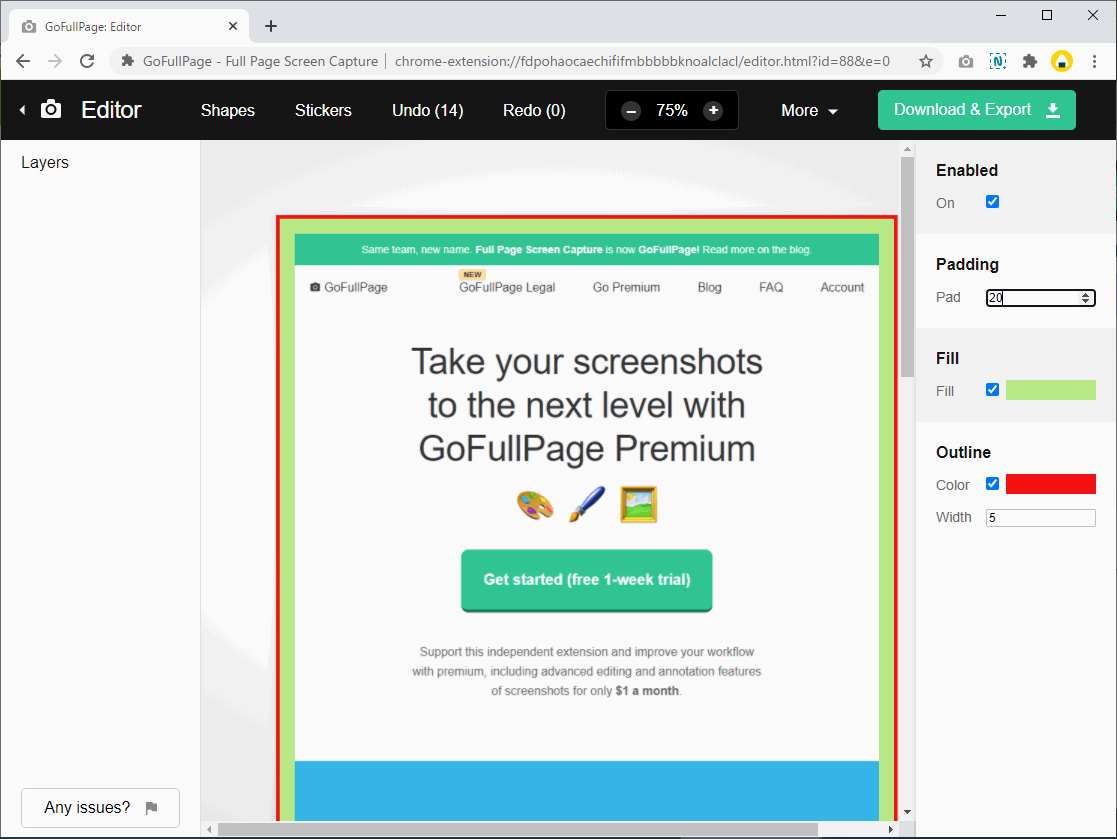The height and width of the screenshot is (839, 1117).
Task: Select the GoFullPage: Editor browser tab
Action: pos(129,26)
